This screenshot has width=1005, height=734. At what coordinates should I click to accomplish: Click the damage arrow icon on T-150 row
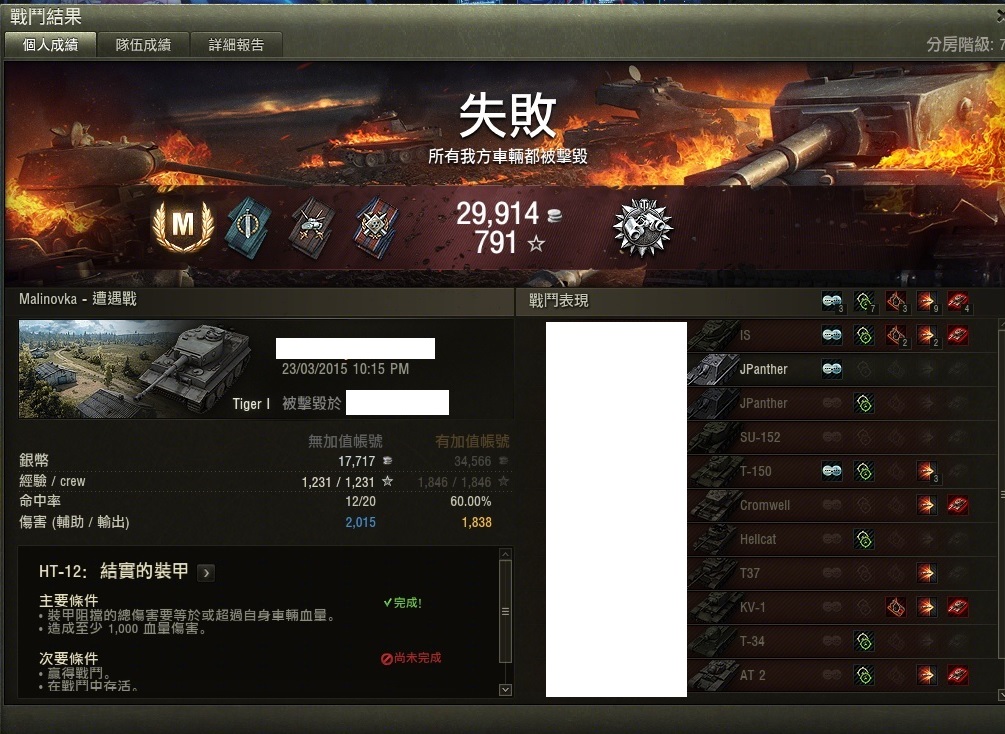pos(926,471)
